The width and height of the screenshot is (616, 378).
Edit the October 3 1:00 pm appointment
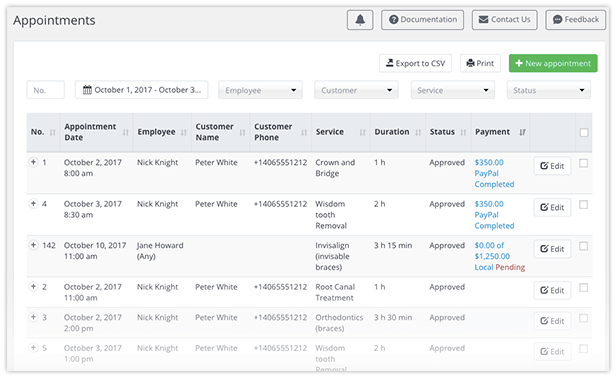(552, 352)
